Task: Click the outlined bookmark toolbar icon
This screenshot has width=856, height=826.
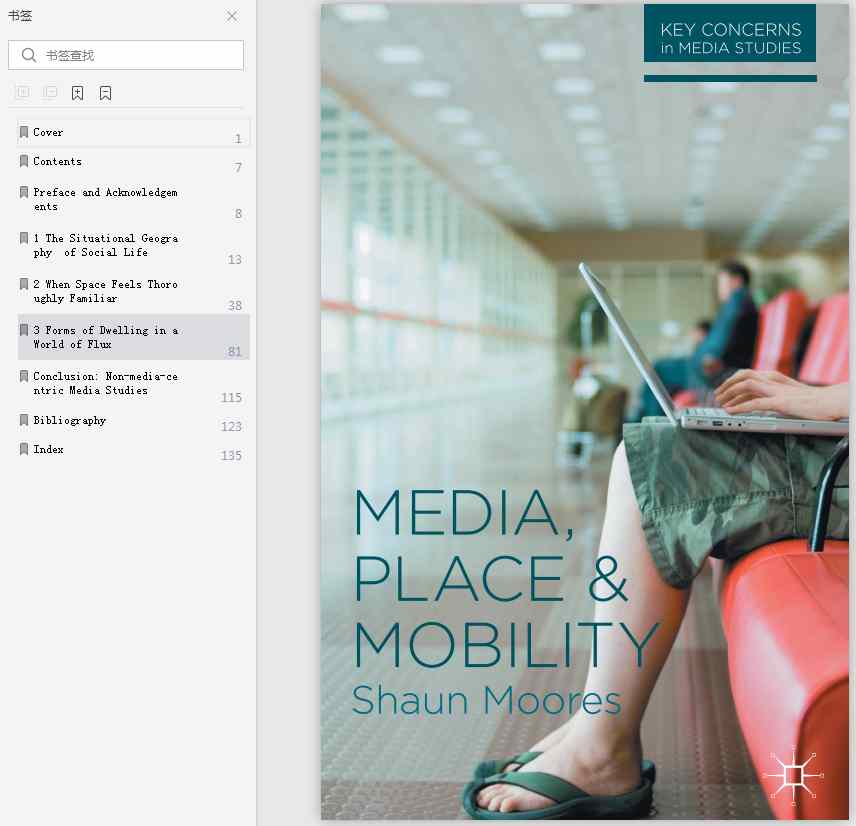Action: coord(105,93)
